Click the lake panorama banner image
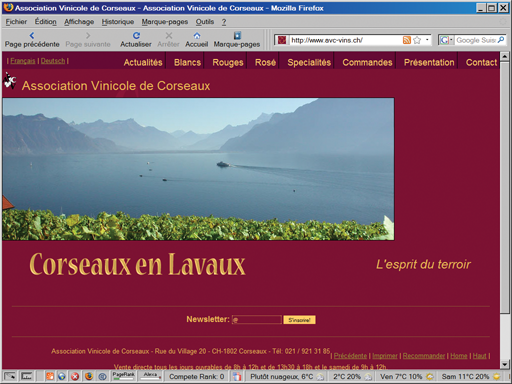The height and width of the screenshot is (384, 512). click(198, 169)
